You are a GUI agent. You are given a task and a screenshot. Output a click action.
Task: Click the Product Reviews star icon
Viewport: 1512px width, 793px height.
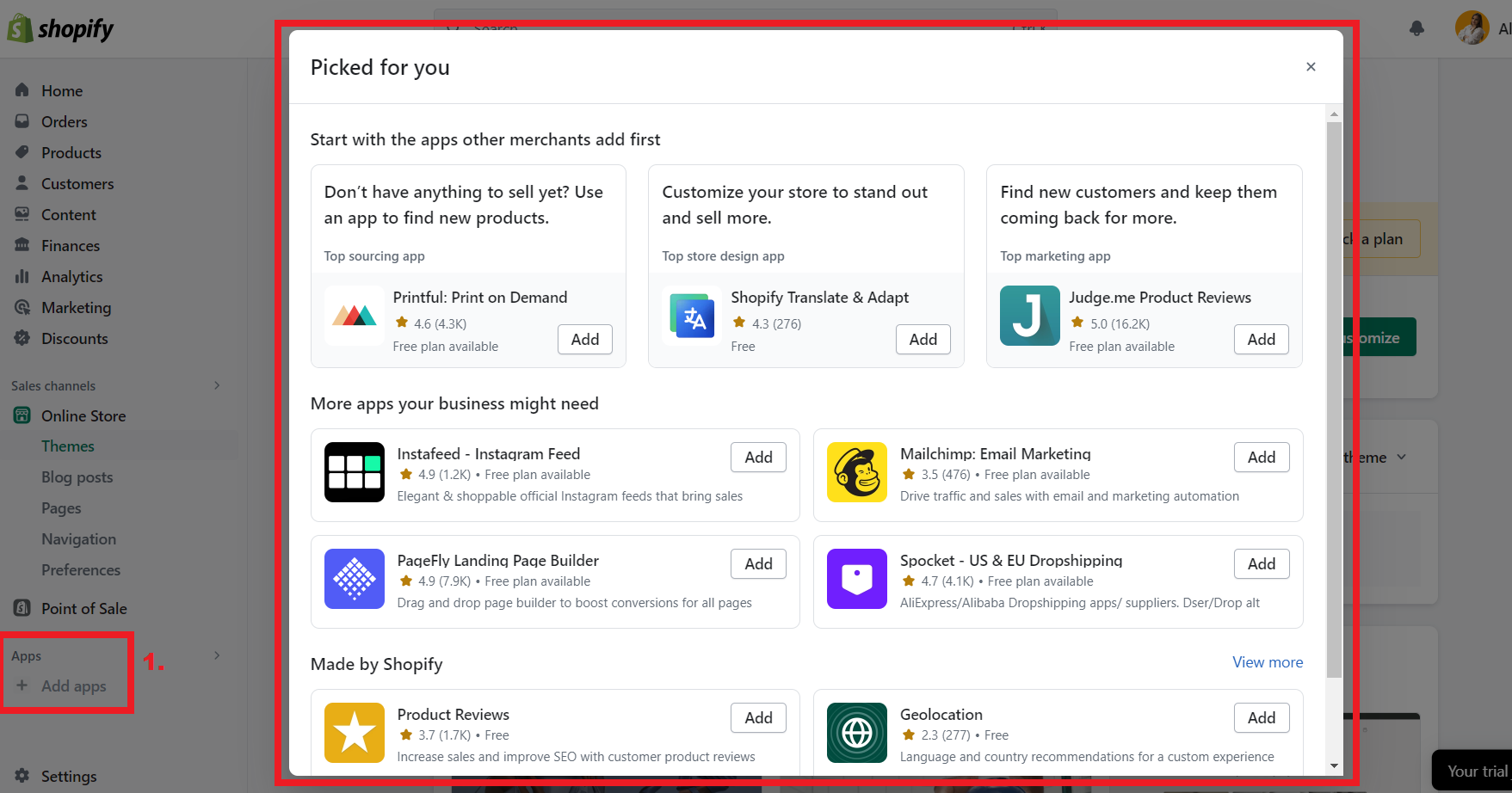355,733
